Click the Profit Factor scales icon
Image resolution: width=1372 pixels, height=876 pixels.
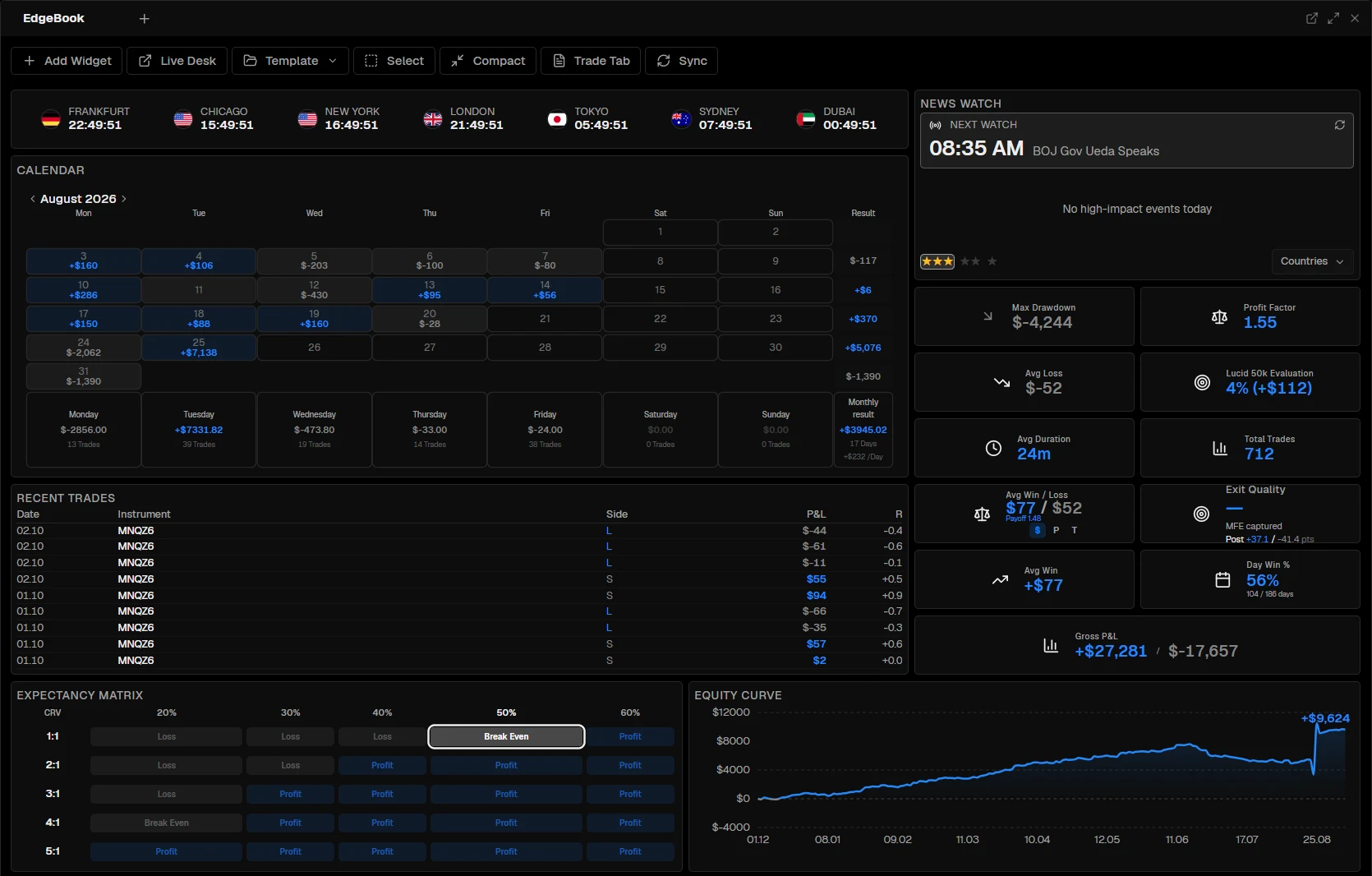pyautogui.click(x=1219, y=316)
